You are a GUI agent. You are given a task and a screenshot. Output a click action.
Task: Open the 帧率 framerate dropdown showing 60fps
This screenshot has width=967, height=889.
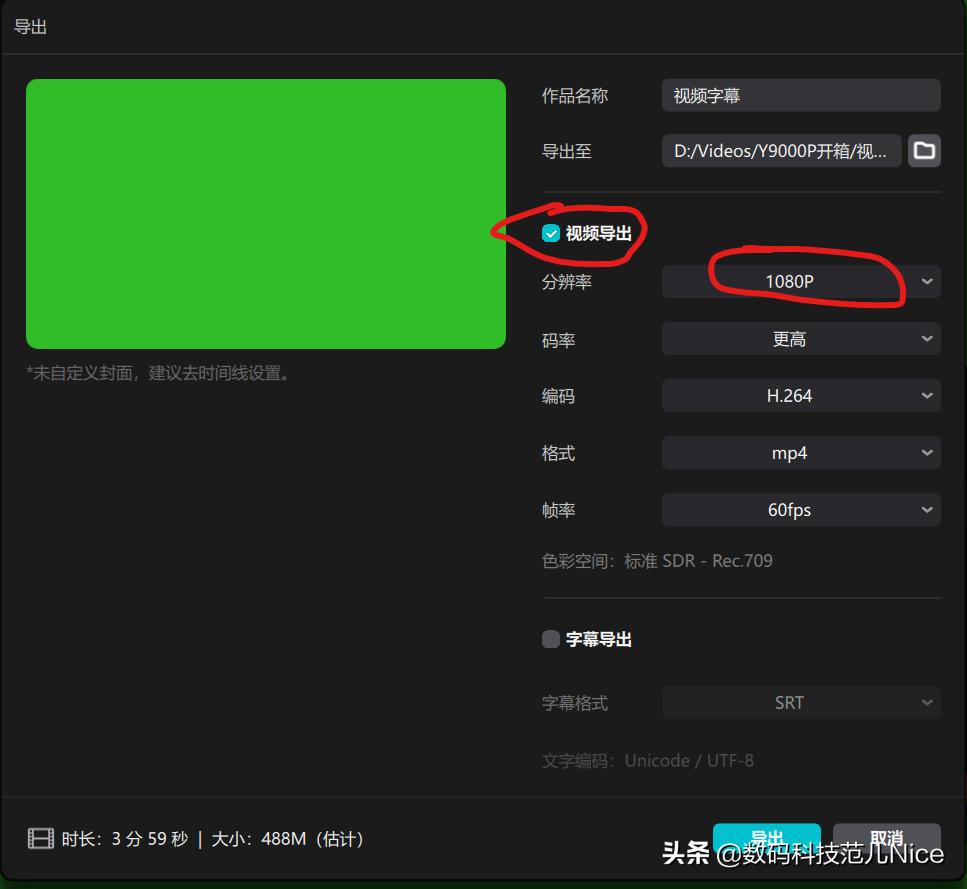coord(800,509)
